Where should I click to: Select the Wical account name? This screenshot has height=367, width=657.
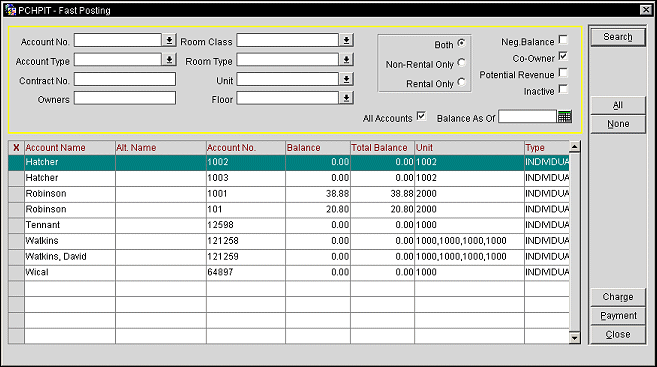tap(70, 272)
